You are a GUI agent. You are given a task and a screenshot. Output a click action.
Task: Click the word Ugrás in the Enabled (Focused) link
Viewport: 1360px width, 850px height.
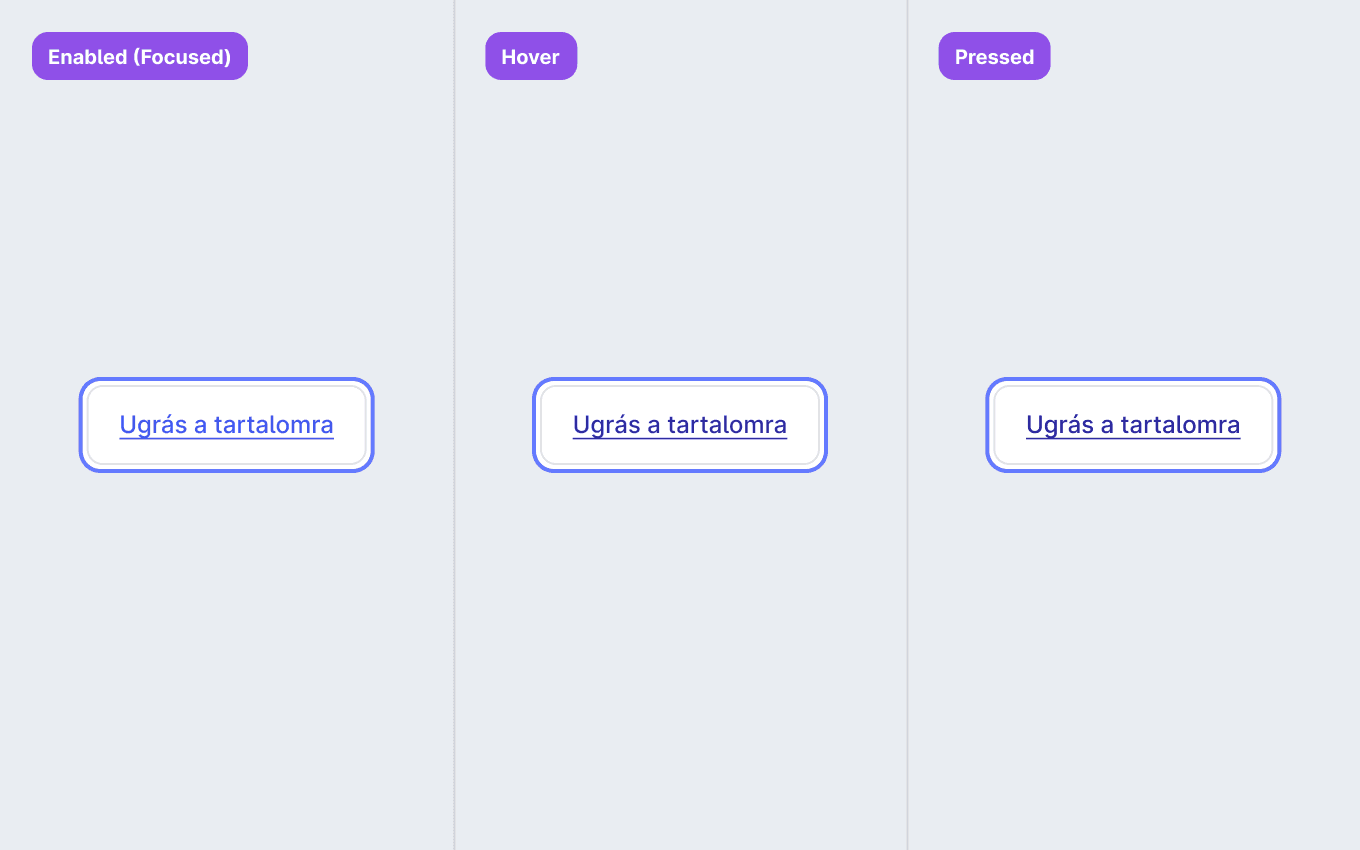pos(153,426)
